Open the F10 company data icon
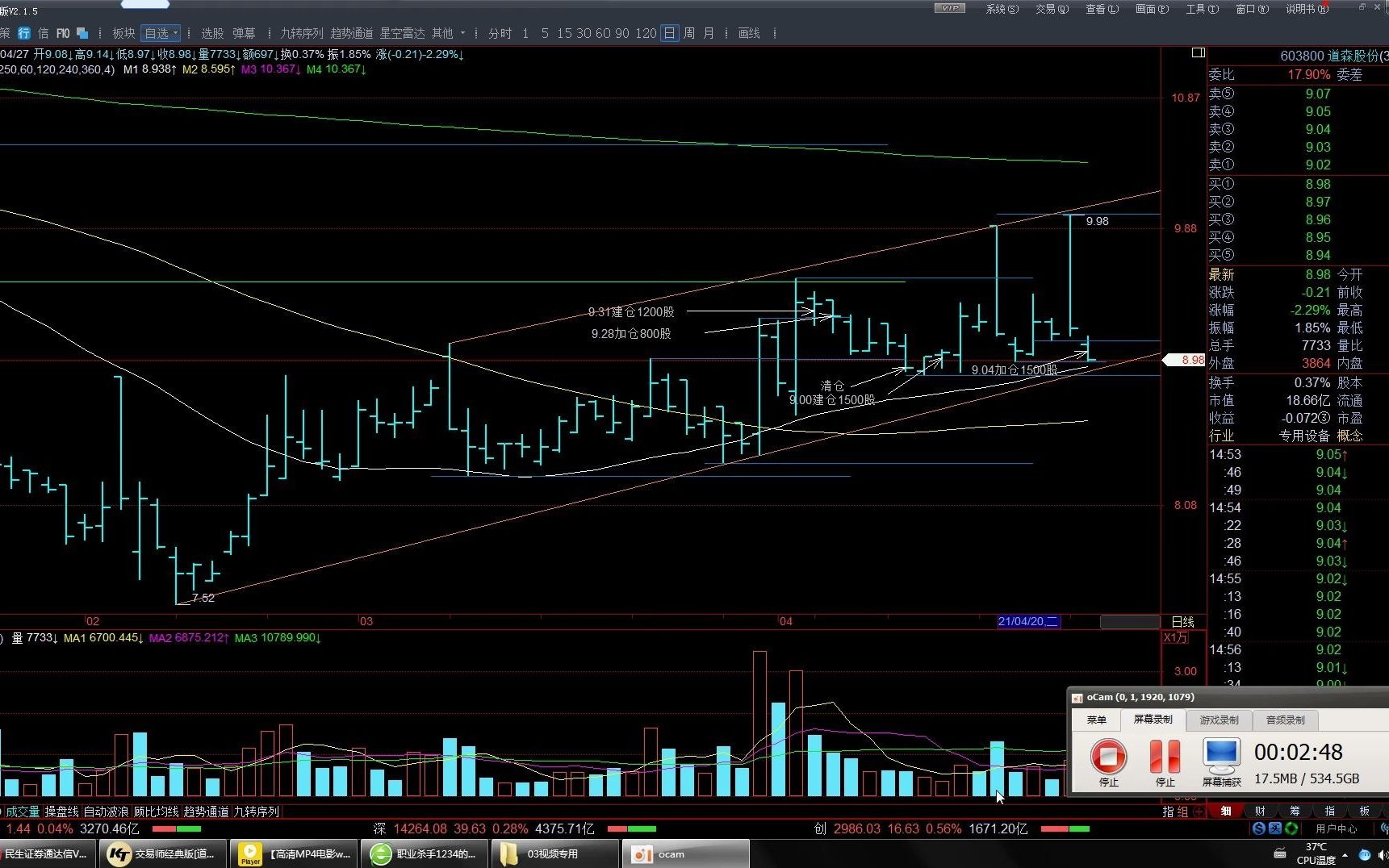The height and width of the screenshot is (868, 1389). point(63,33)
